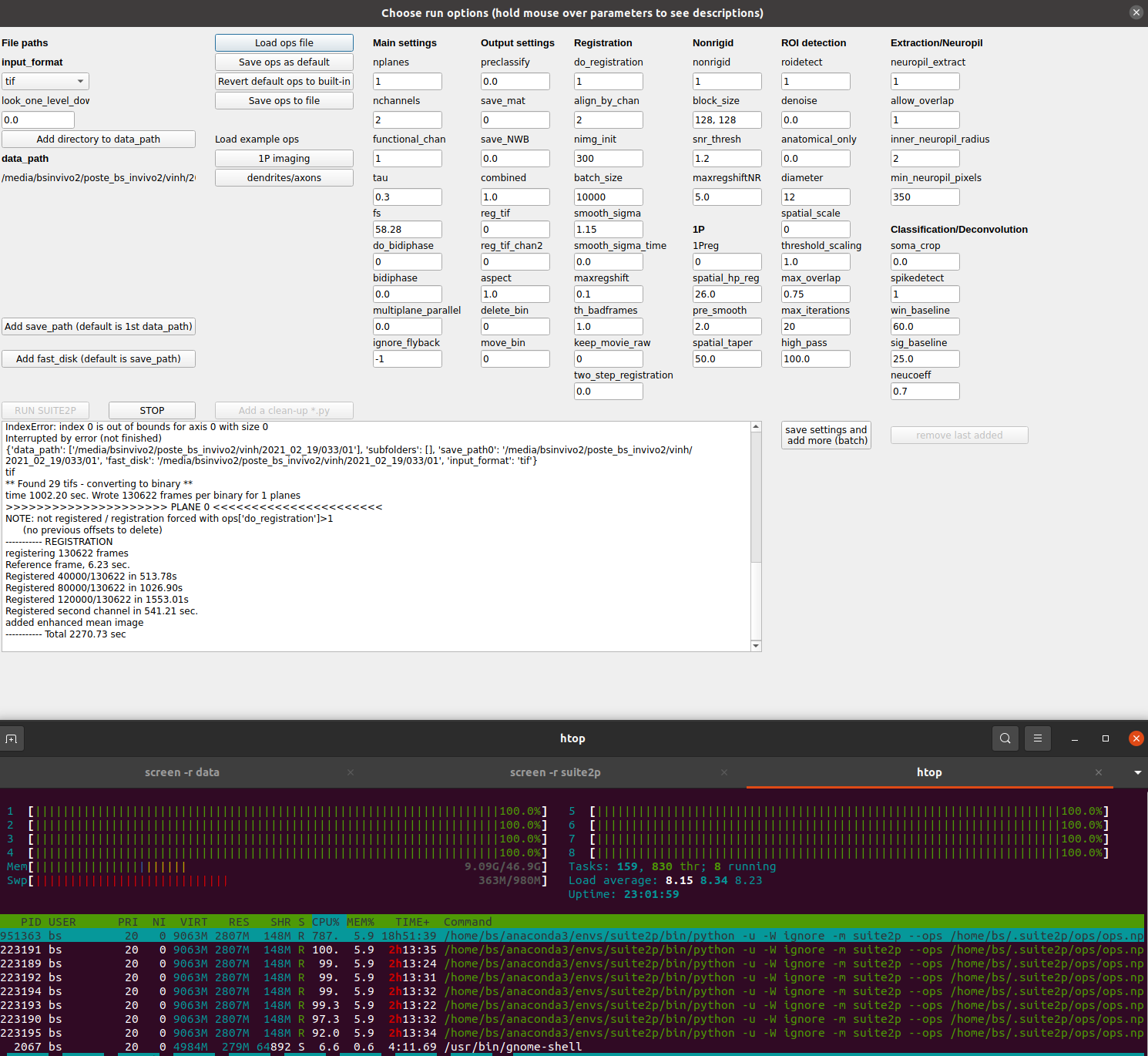1148x1056 pixels.
Task: Click the search icon in the htop window
Action: point(1005,738)
